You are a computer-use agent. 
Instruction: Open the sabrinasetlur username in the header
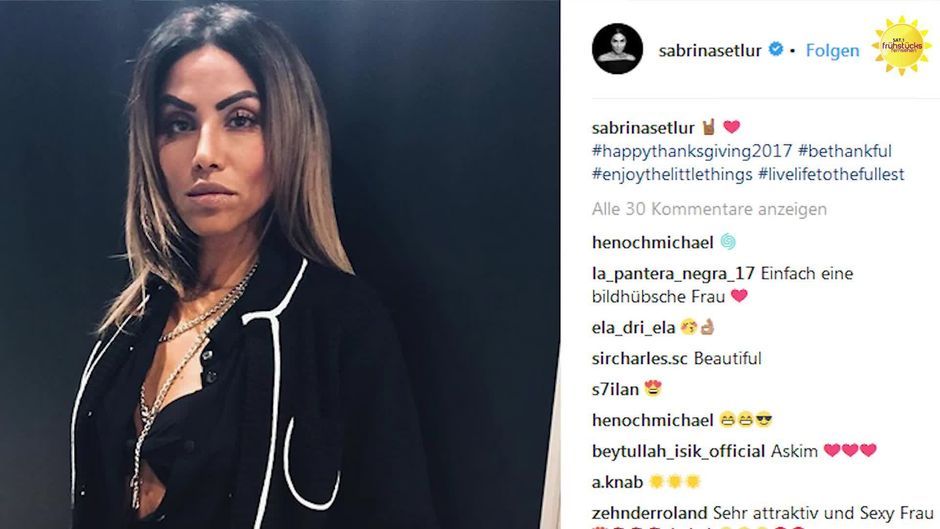coord(710,50)
